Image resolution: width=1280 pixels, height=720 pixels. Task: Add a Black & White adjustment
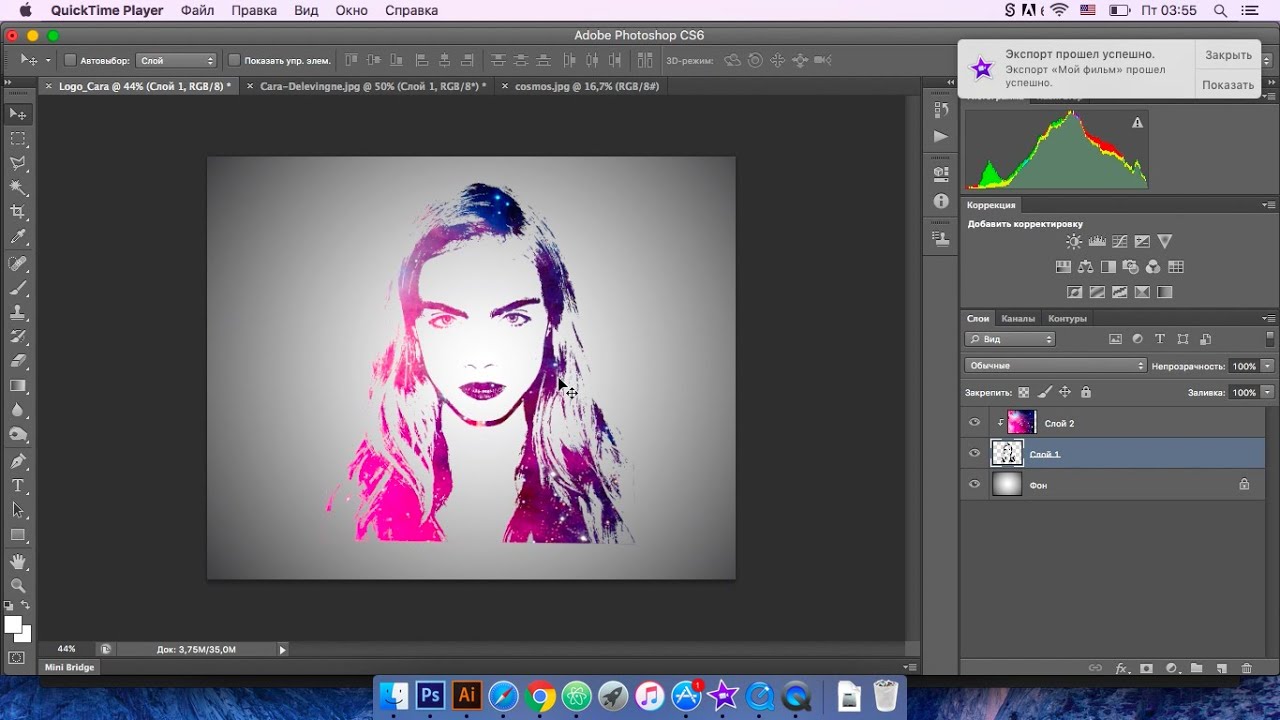1108,267
